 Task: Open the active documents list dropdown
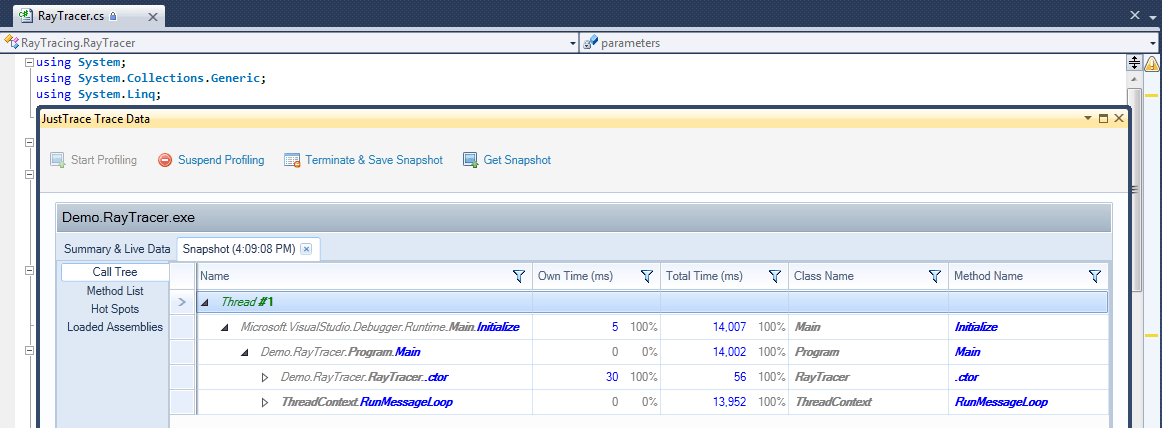1153,16
